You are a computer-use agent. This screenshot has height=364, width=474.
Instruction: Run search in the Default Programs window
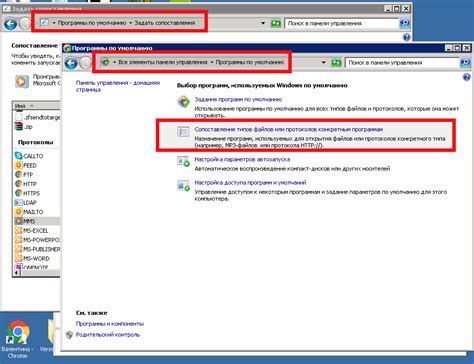(x=465, y=62)
